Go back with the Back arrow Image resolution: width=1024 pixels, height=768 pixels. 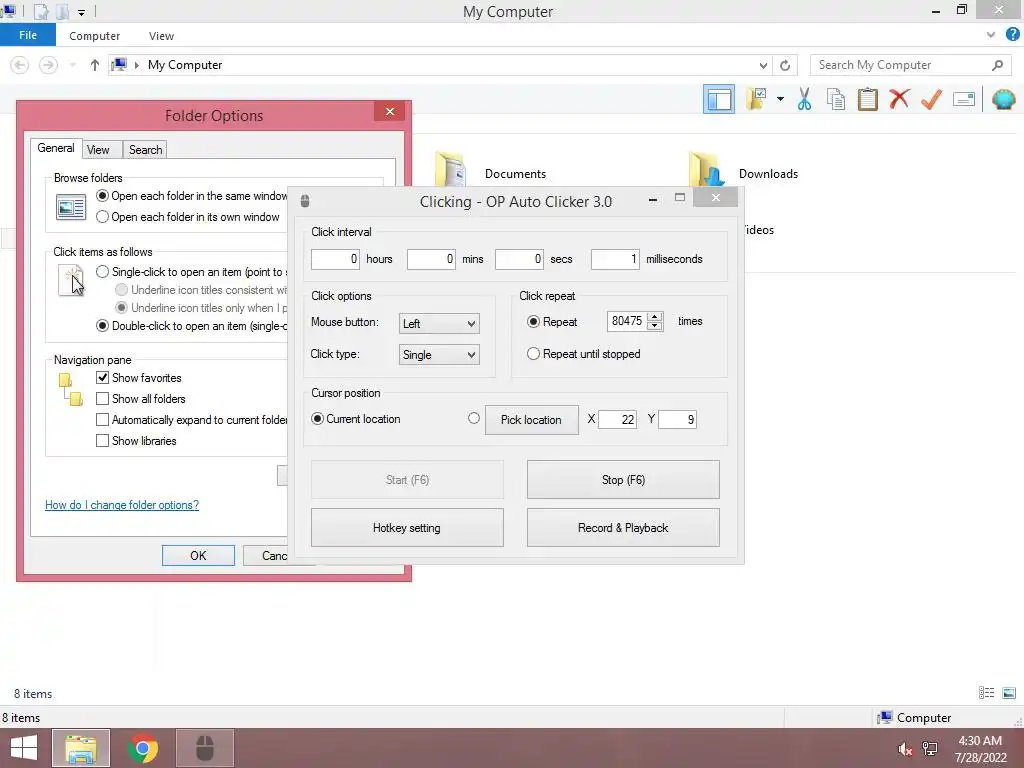tap(20, 65)
